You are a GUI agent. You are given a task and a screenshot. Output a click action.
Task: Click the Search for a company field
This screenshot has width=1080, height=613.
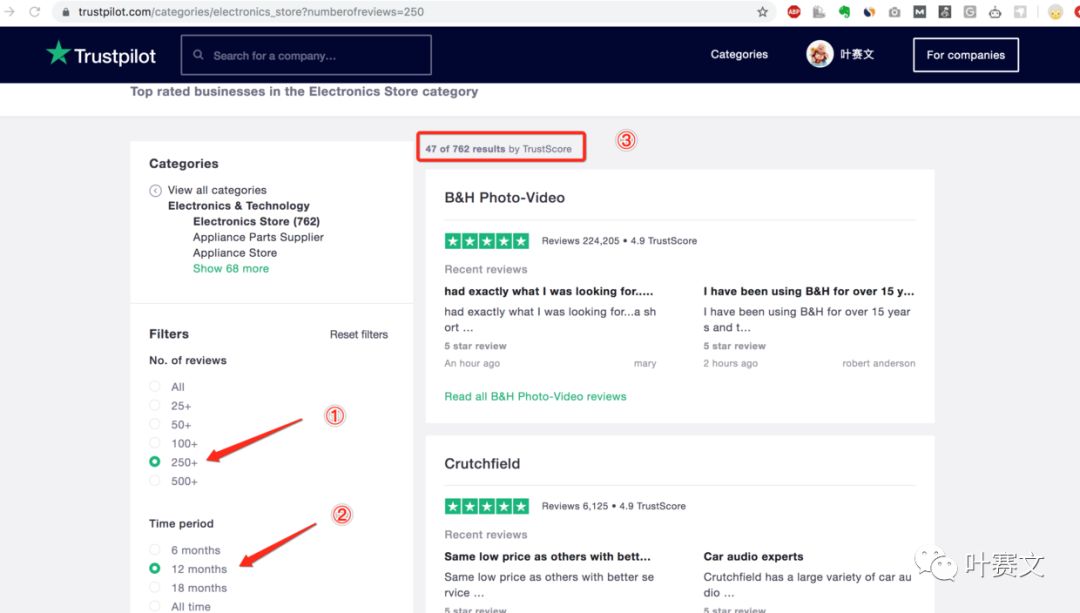click(x=307, y=55)
